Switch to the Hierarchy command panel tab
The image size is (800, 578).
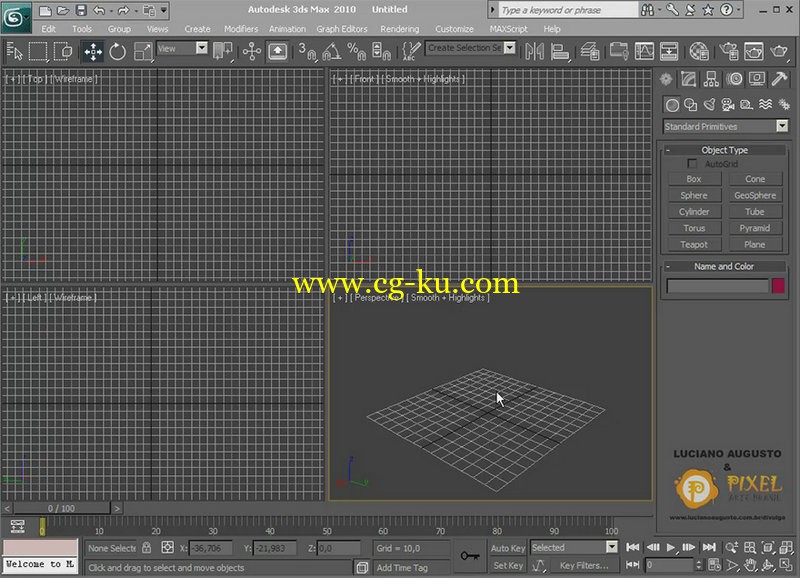(711, 79)
